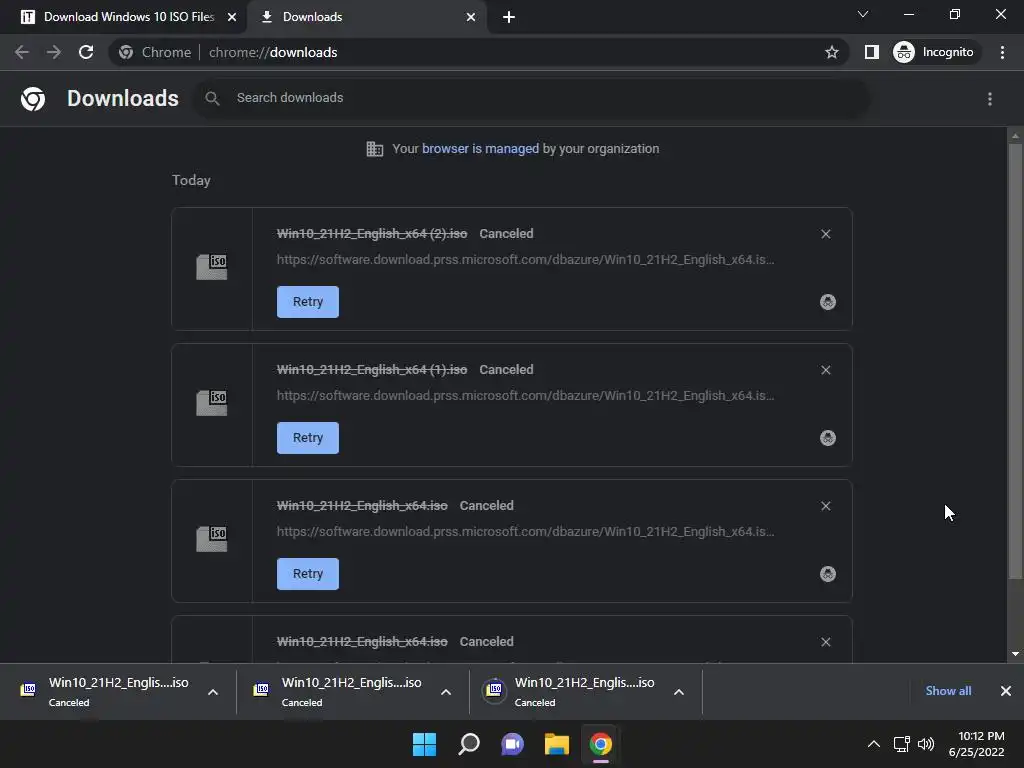Click the Chrome logo beside Downloads
Image resolution: width=1024 pixels, height=768 pixels.
pyautogui.click(x=33, y=99)
